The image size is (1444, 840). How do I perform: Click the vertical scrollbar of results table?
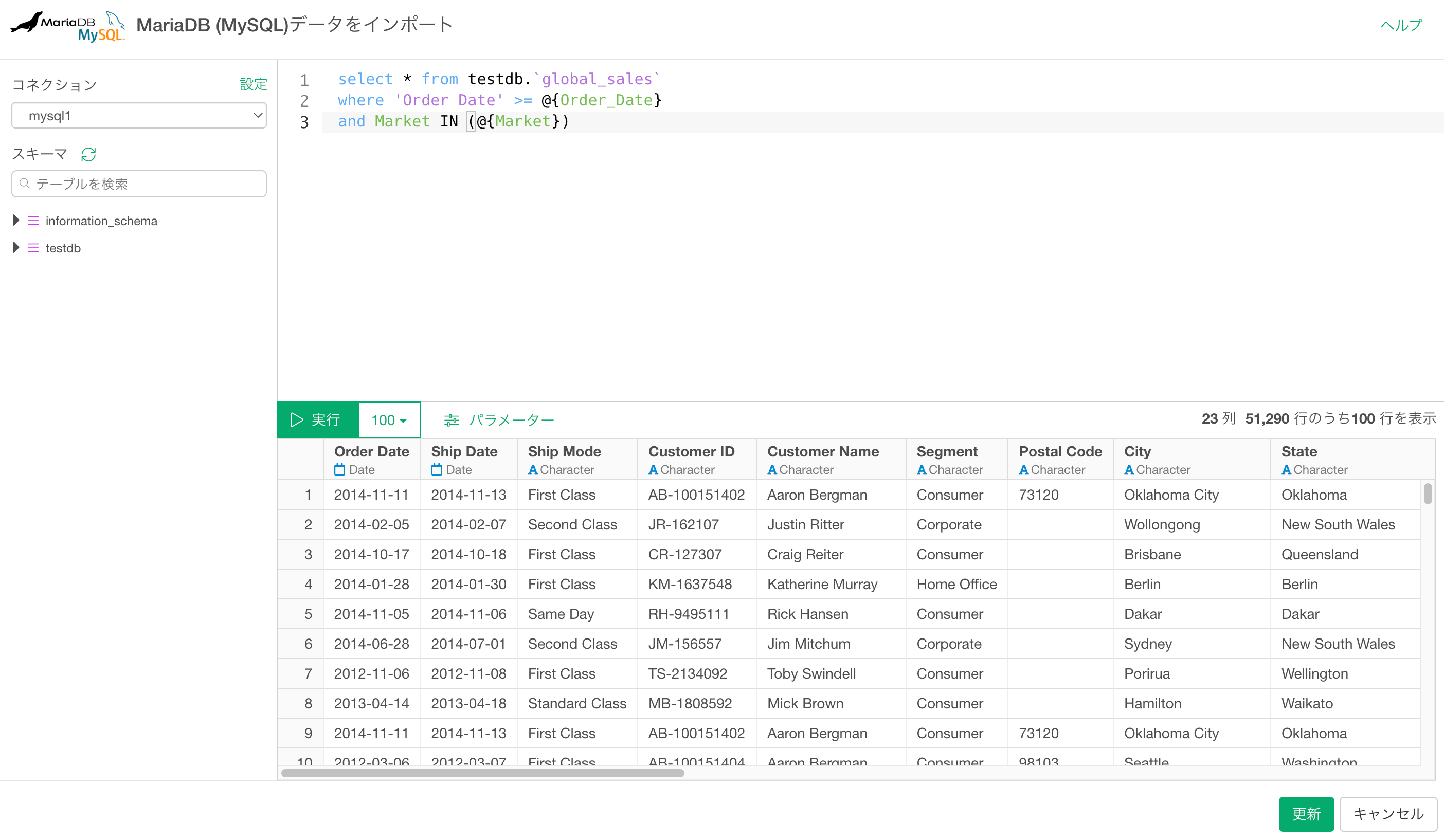pyautogui.click(x=1428, y=494)
